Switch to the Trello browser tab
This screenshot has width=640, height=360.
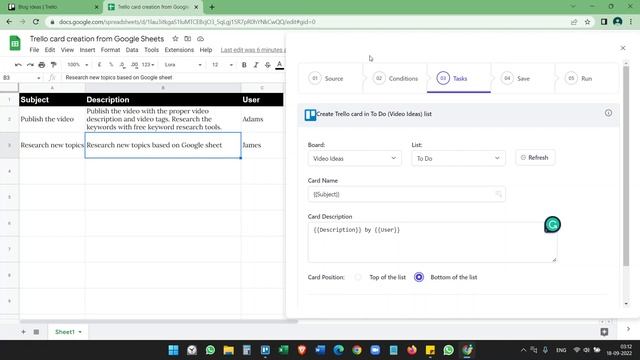click(x=53, y=7)
